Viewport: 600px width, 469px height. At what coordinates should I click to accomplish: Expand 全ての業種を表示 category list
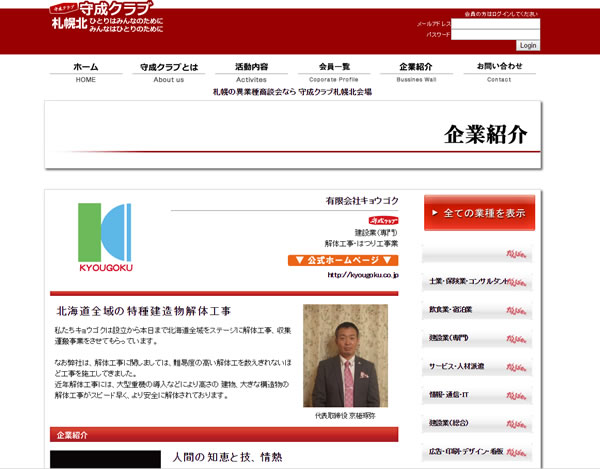coord(479,212)
